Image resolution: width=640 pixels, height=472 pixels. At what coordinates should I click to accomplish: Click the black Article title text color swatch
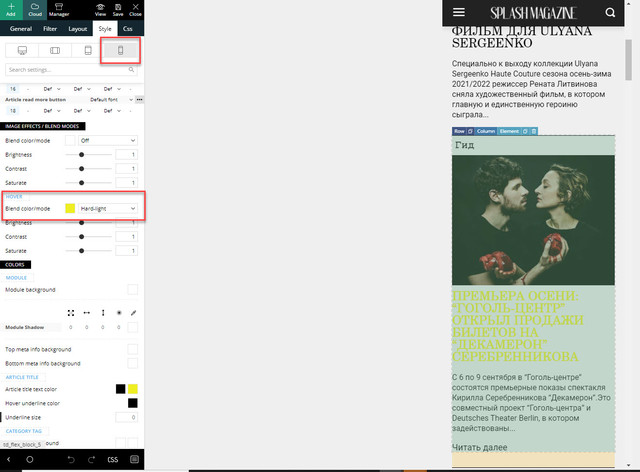(x=120, y=389)
